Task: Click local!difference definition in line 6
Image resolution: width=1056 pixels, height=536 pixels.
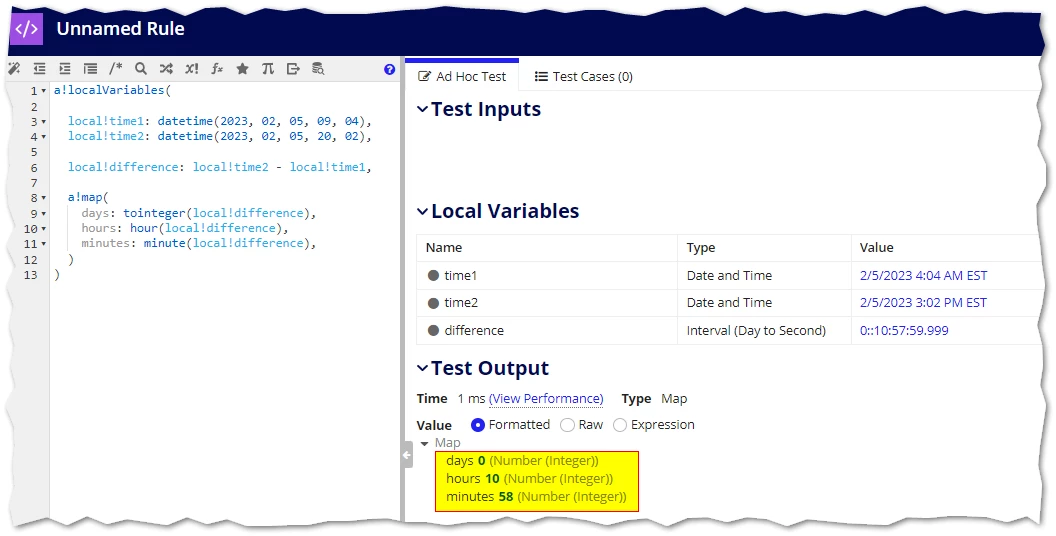Action: [123, 167]
